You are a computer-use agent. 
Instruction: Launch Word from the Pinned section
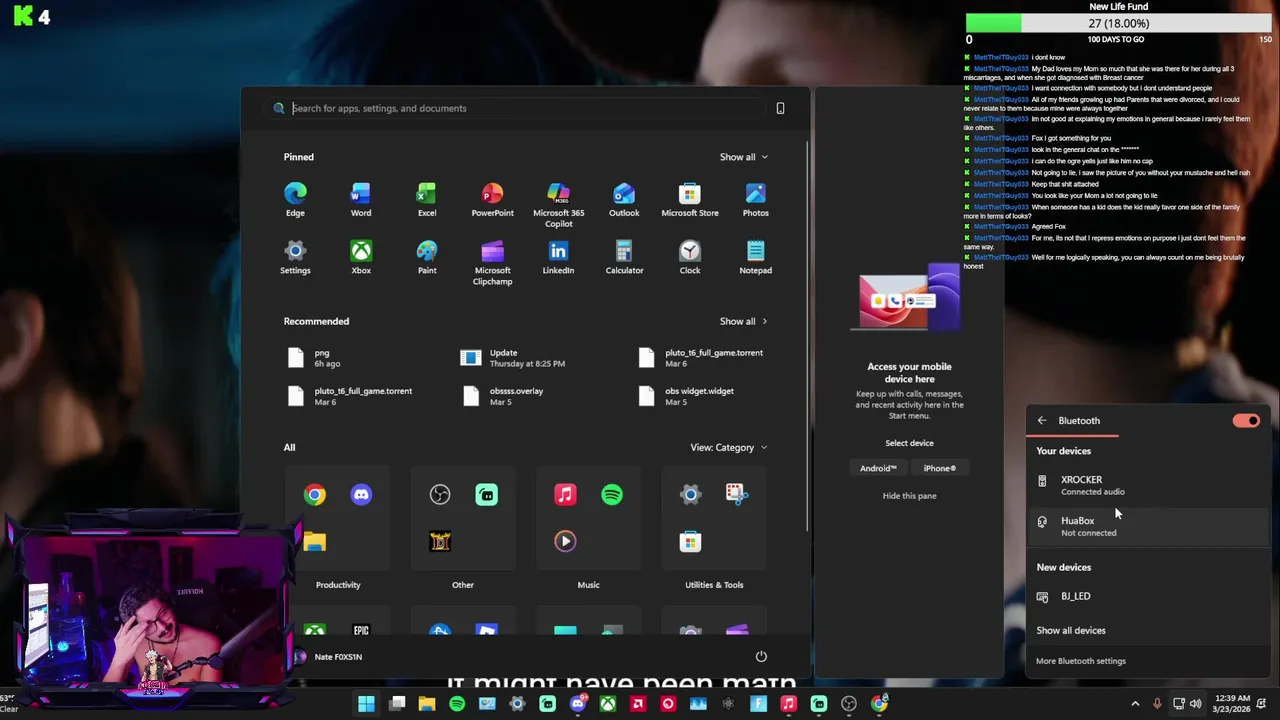[x=361, y=199]
